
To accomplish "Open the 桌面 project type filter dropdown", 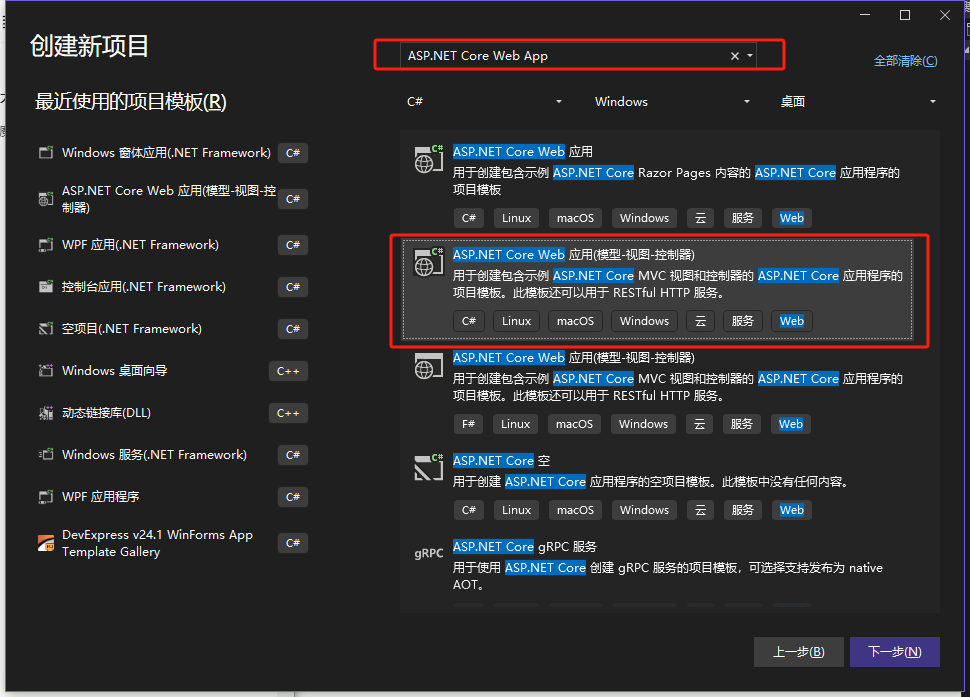I will pos(858,101).
